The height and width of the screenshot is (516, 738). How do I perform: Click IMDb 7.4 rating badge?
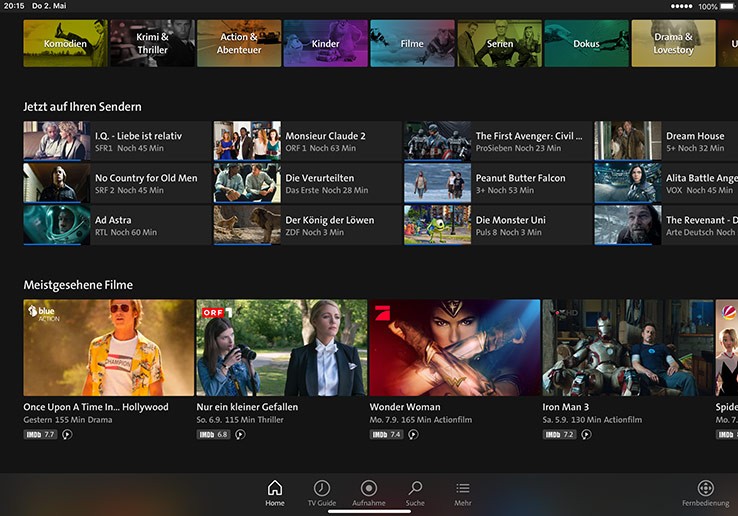pyautogui.click(x=386, y=435)
